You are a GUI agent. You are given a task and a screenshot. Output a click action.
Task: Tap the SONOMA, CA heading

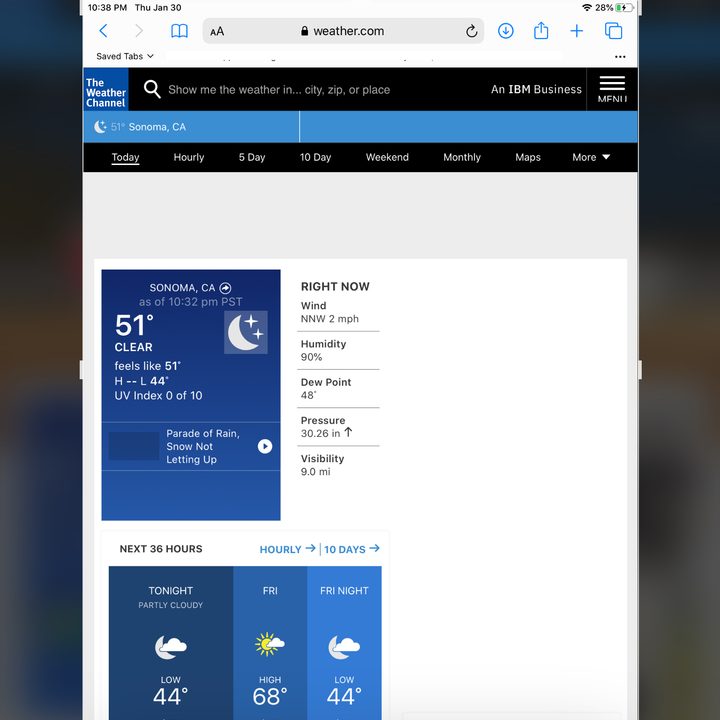[182, 288]
